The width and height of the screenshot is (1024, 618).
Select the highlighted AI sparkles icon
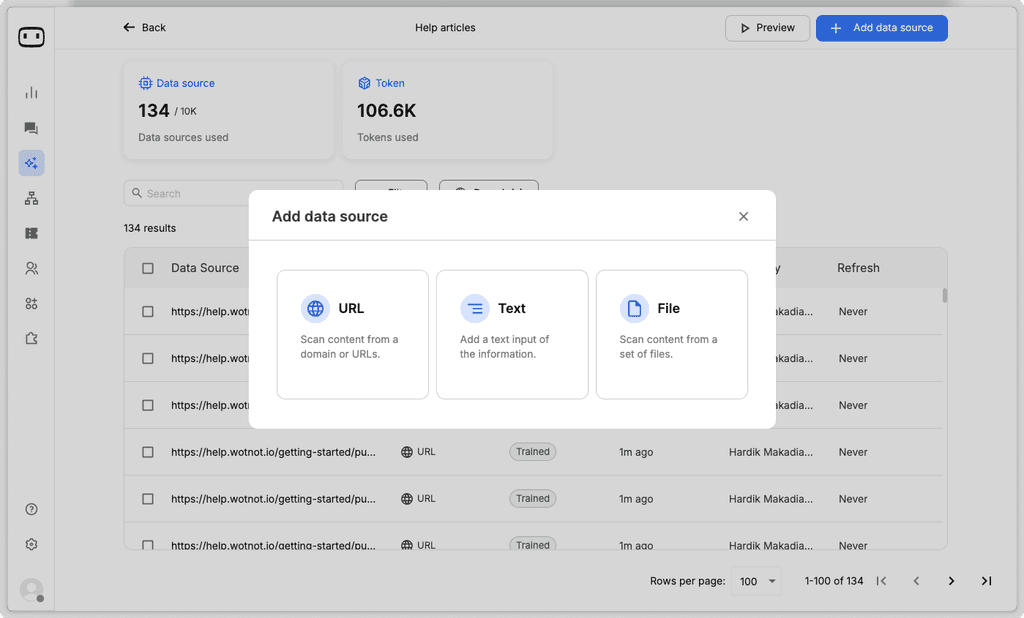coord(31,162)
